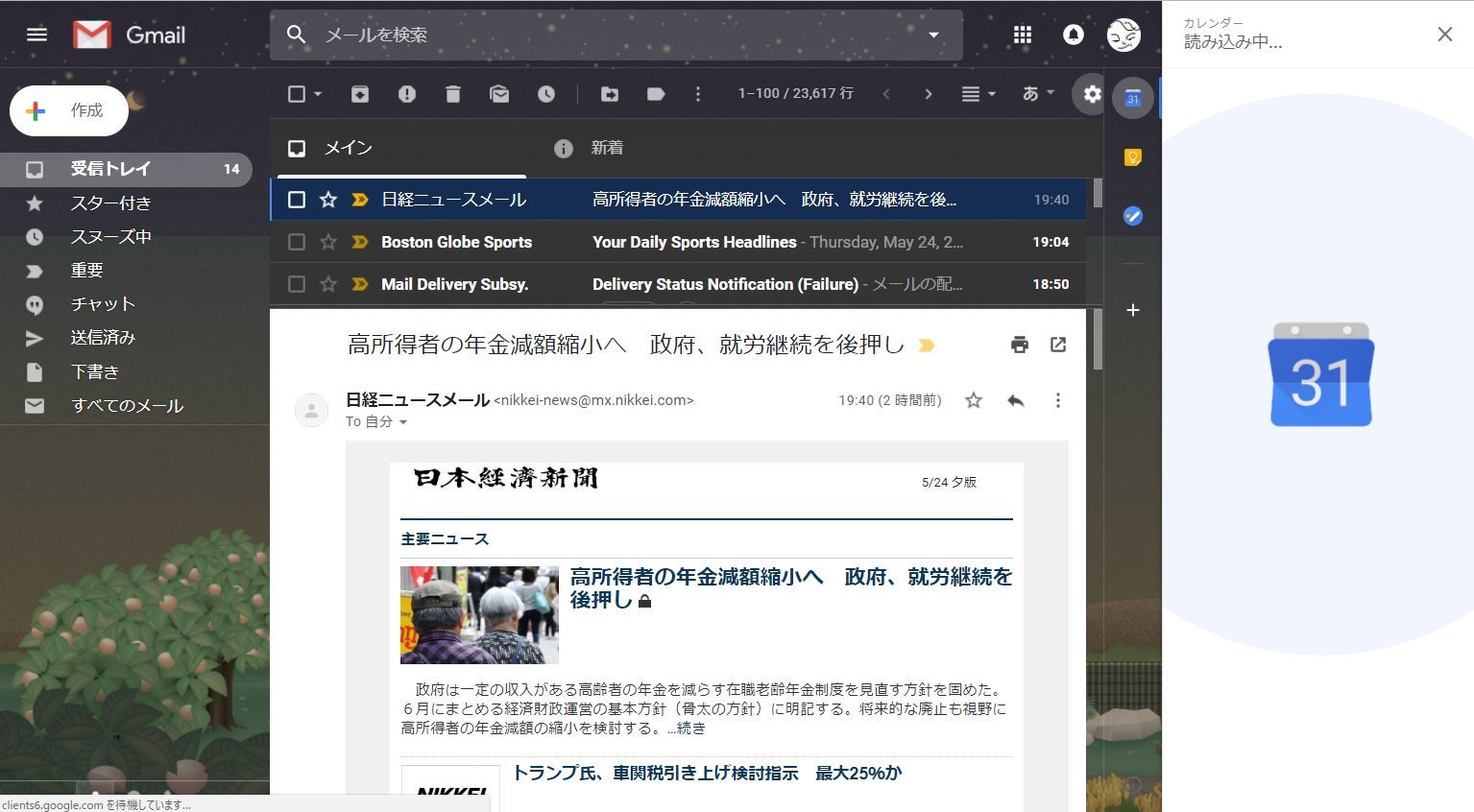The image size is (1474, 812).
Task: Open the split pane mode dropdown
Action: click(x=979, y=93)
